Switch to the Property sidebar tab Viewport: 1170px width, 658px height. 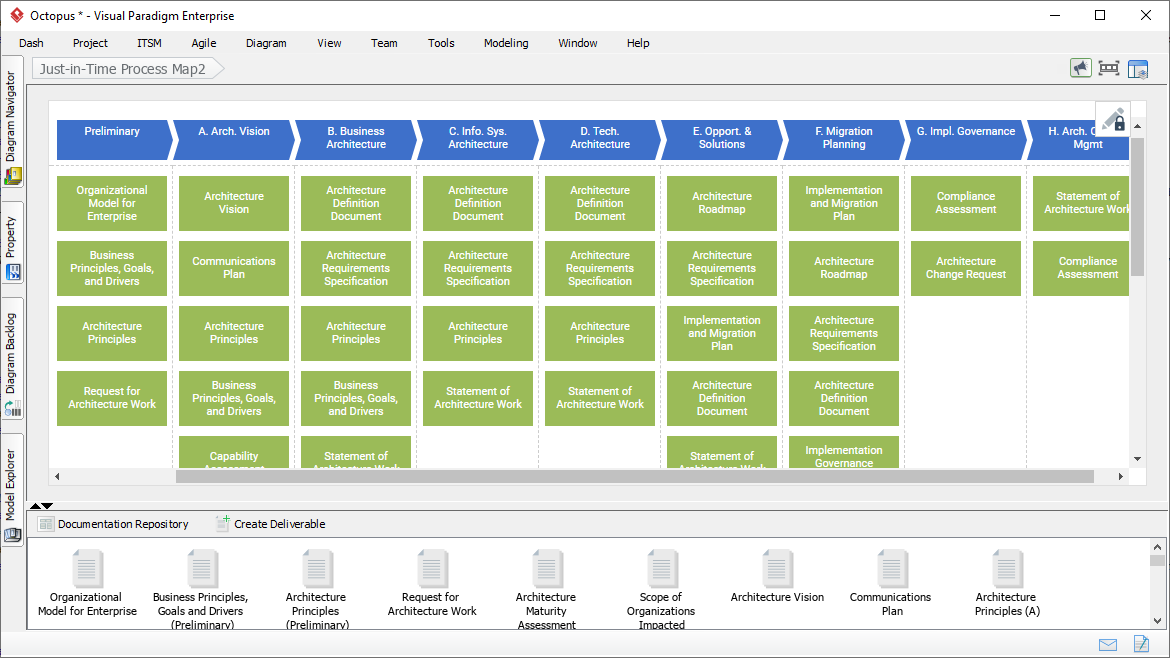point(12,243)
